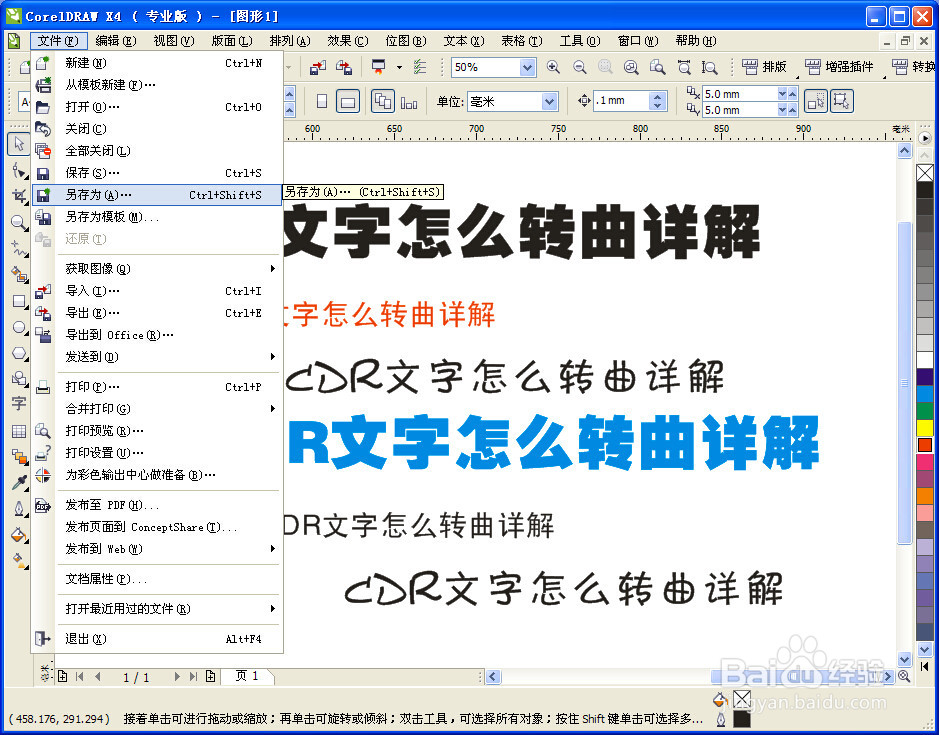This screenshot has height=735, width=939.
Task: Click the no-fill X swatch atop palette
Action: (x=925, y=173)
